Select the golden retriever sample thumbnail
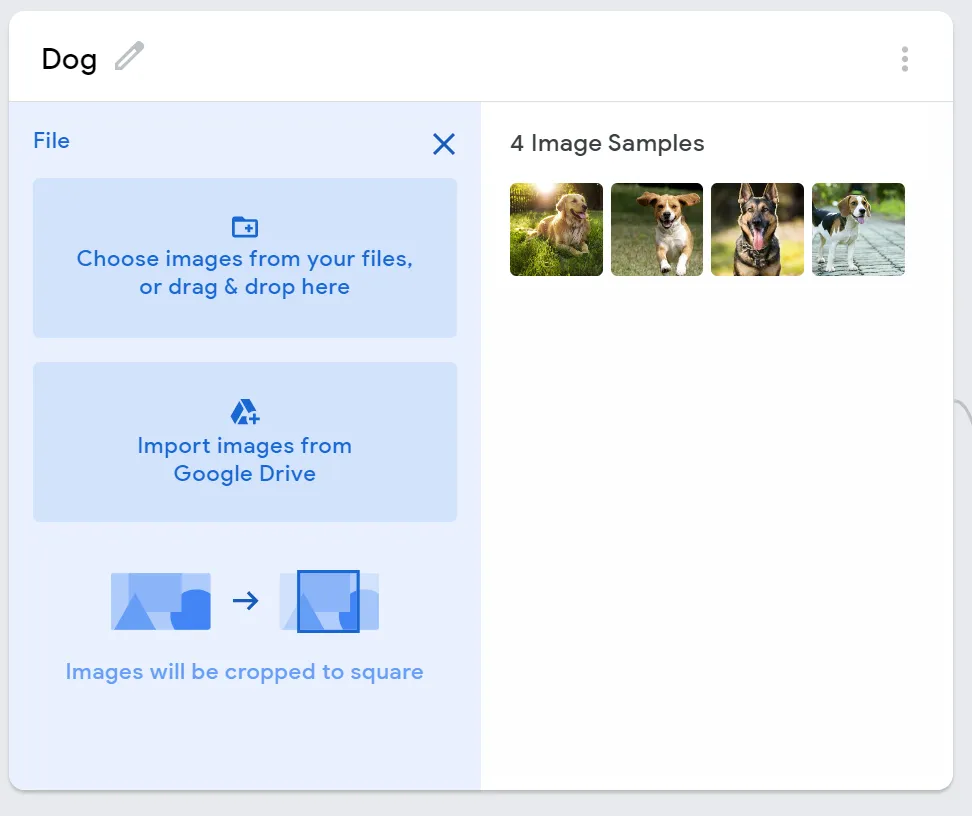972x816 pixels. coord(556,229)
